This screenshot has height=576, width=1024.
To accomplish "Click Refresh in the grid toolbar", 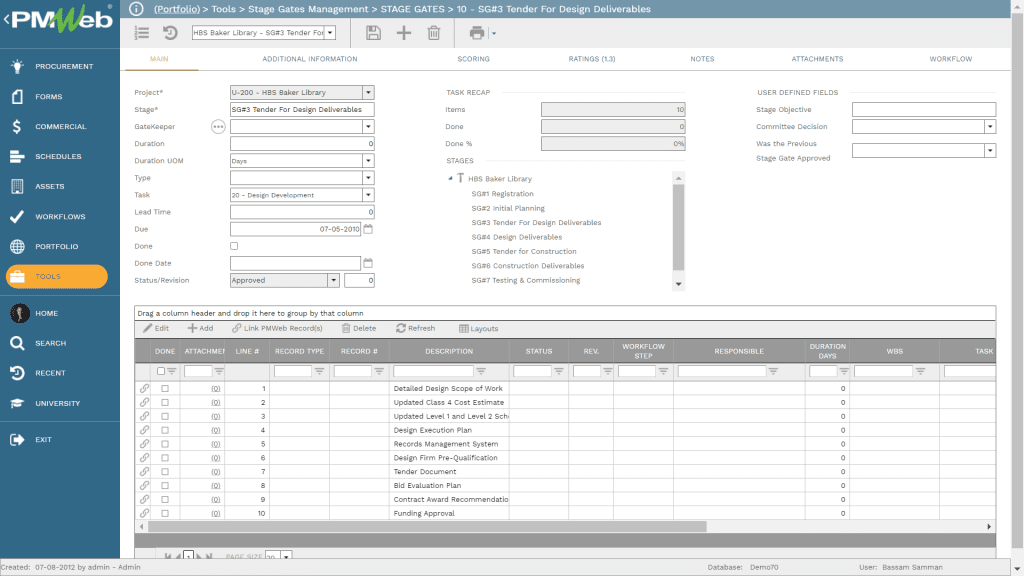I will 415,328.
